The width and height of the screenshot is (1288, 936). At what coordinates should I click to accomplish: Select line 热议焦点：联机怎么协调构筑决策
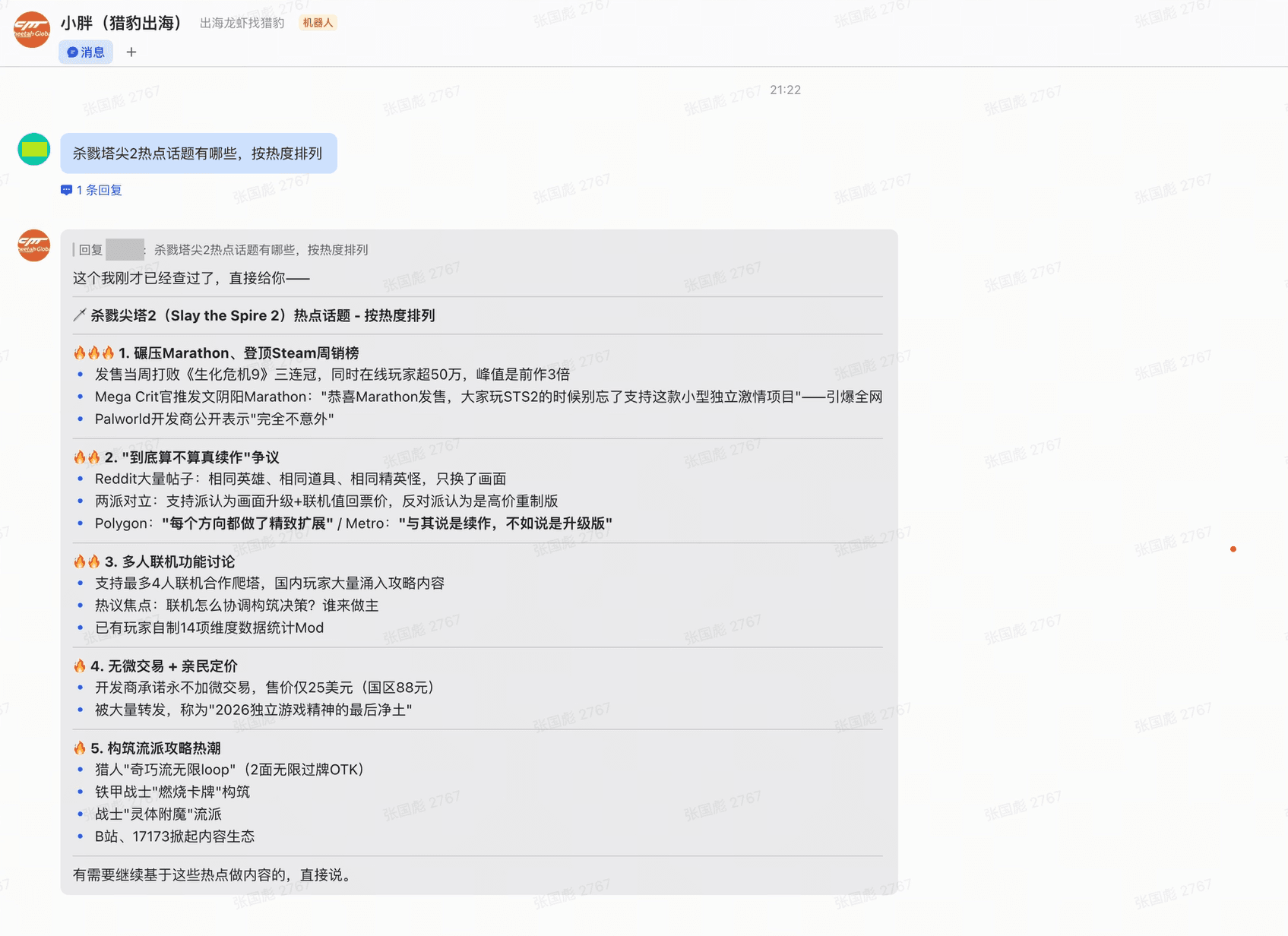click(x=236, y=606)
